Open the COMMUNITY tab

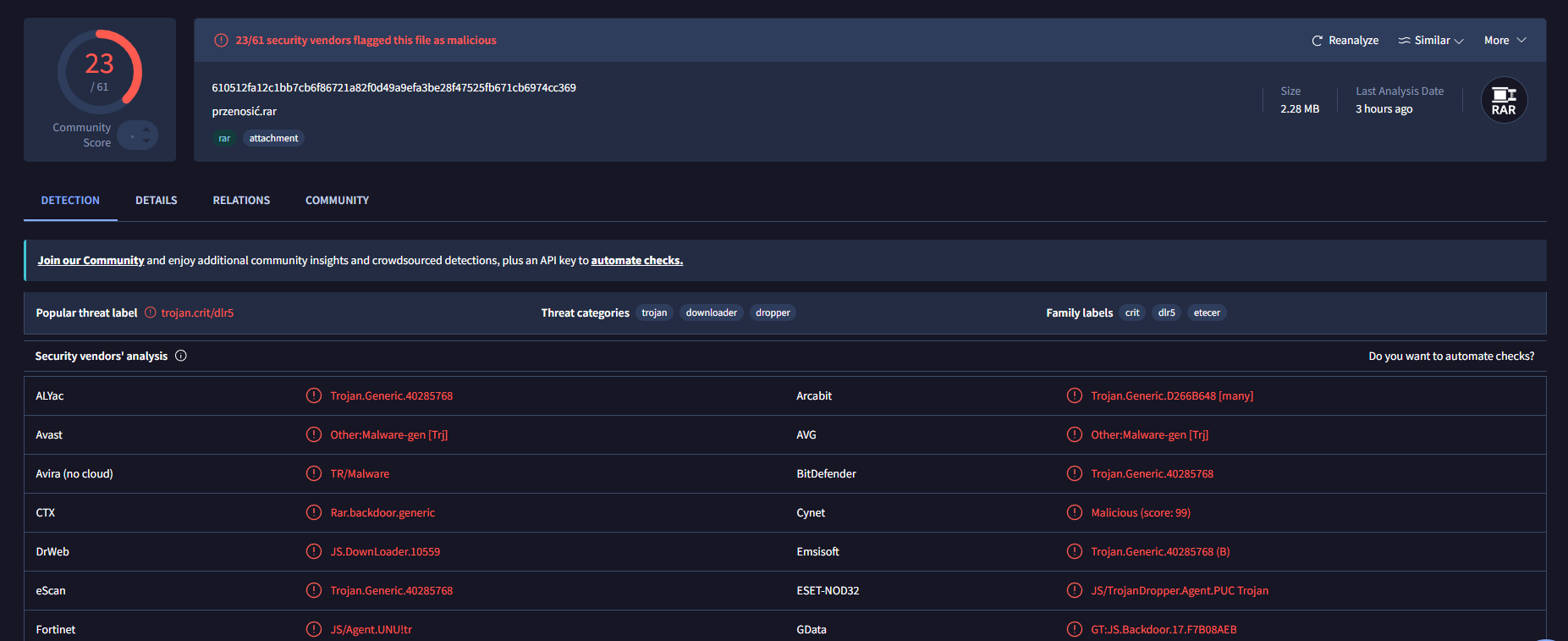pyautogui.click(x=337, y=201)
